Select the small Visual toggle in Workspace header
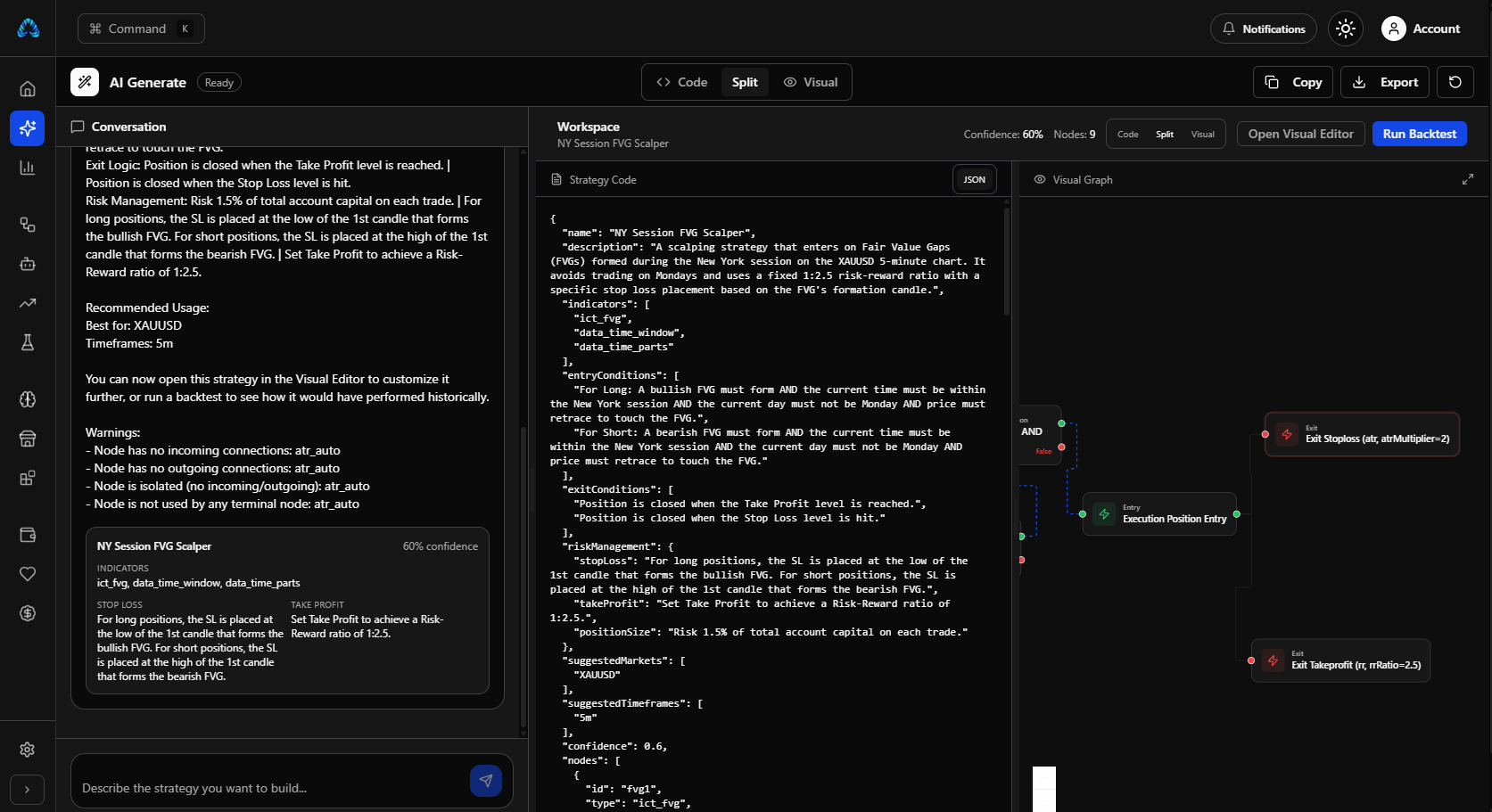Image resolution: width=1492 pixels, height=812 pixels. pyautogui.click(x=1203, y=134)
